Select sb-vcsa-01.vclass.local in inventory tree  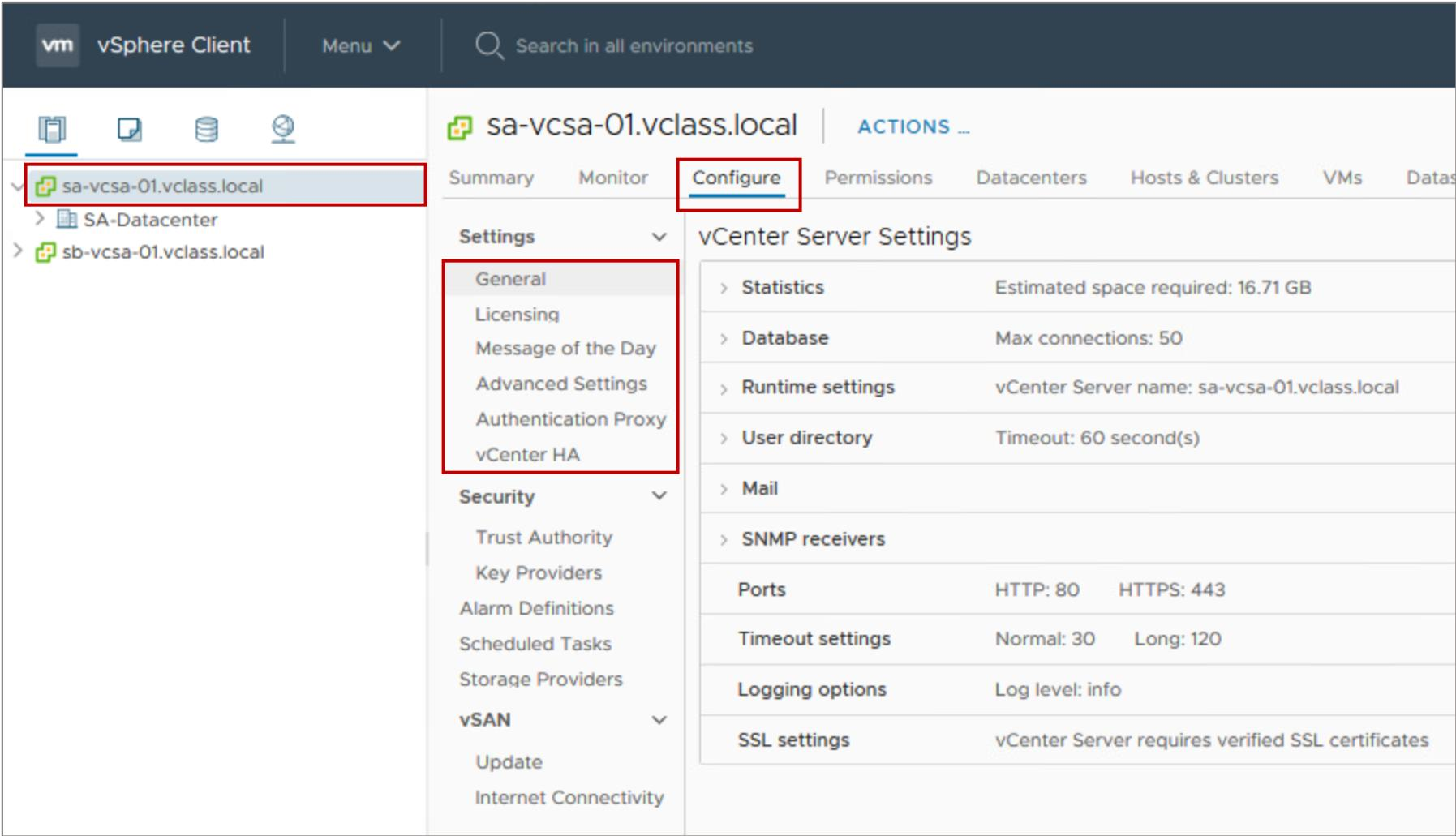click(x=163, y=252)
